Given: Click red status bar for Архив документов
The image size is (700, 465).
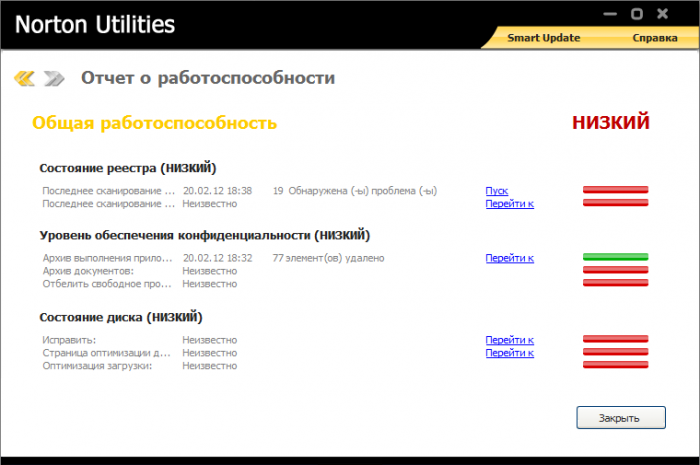Looking at the screenshot, I should coord(615,270).
